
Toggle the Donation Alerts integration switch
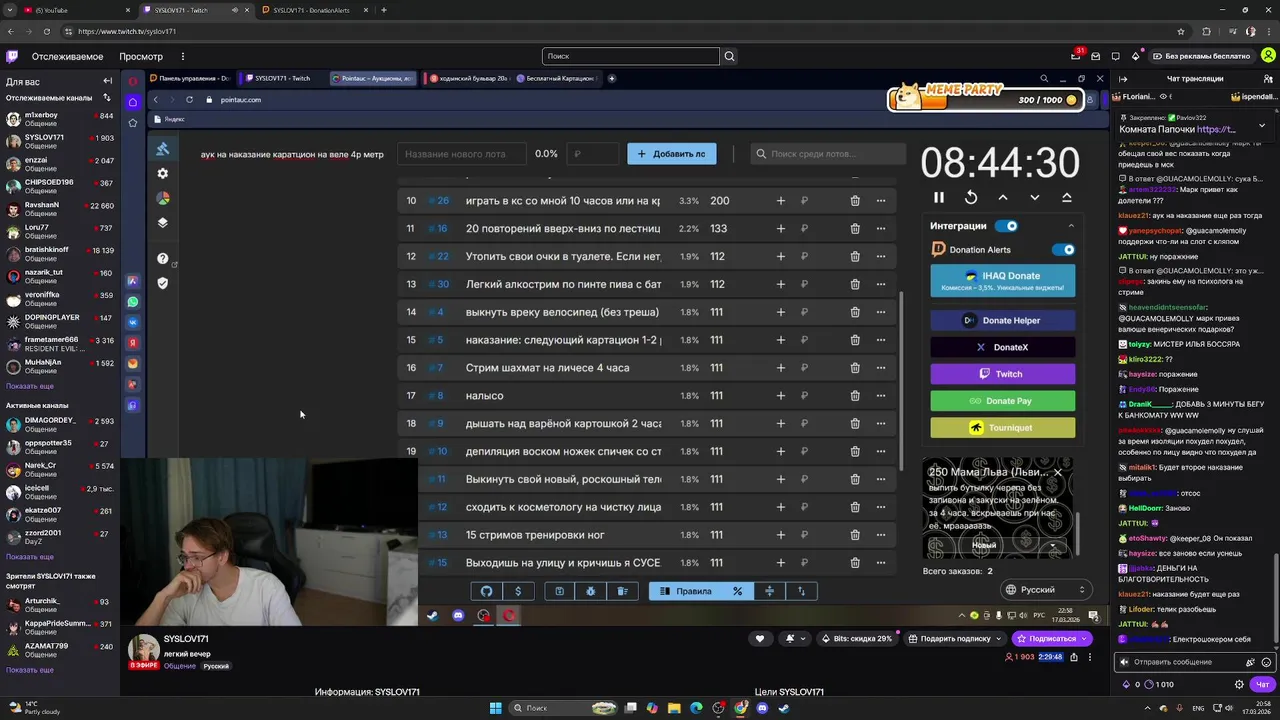[x=1063, y=250]
